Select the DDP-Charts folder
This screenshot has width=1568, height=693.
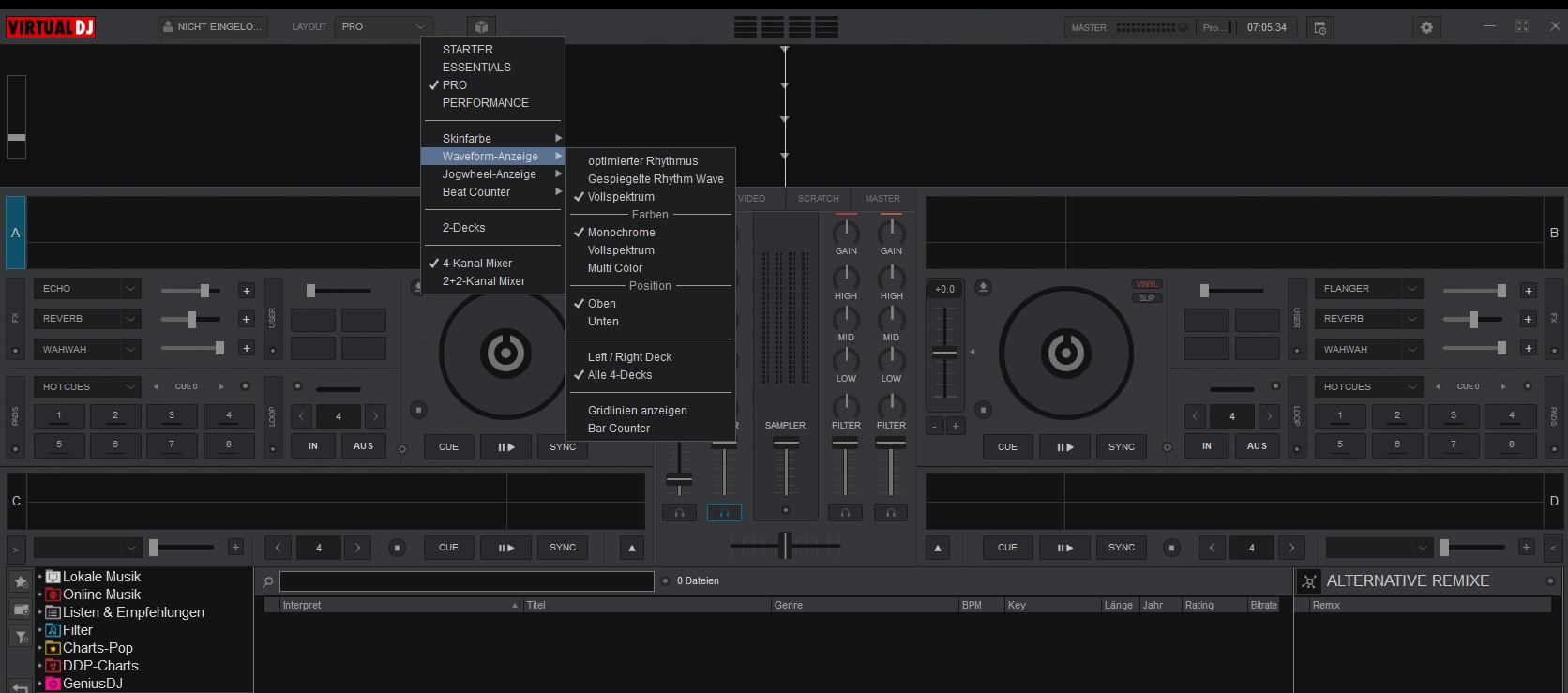[x=100, y=666]
